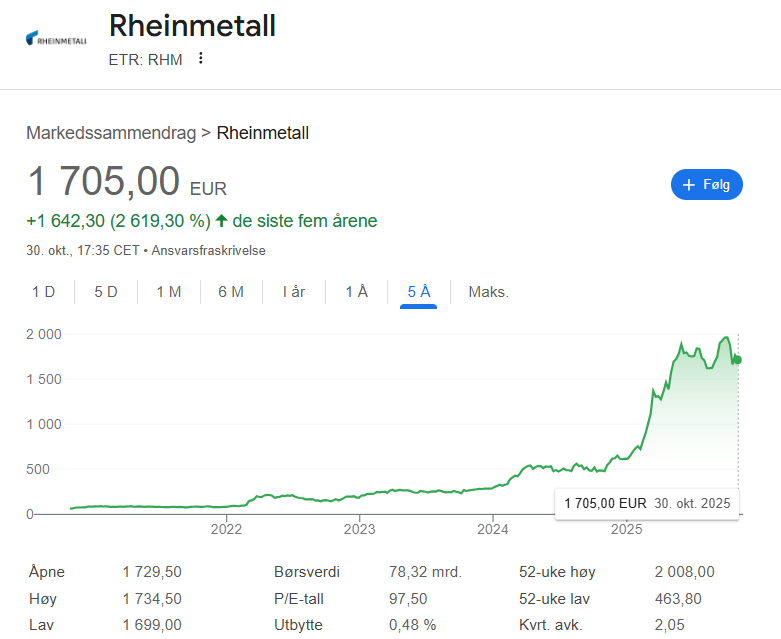The width and height of the screenshot is (781, 639).
Task: Open the three-dot options menu
Action: pos(200,59)
